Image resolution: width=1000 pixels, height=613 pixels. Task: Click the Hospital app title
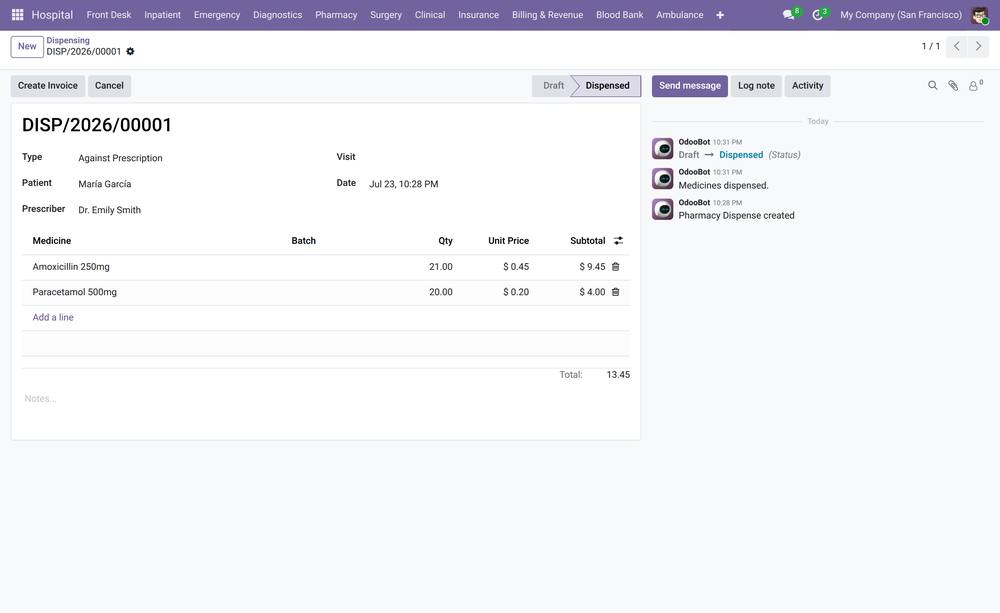[52, 15]
